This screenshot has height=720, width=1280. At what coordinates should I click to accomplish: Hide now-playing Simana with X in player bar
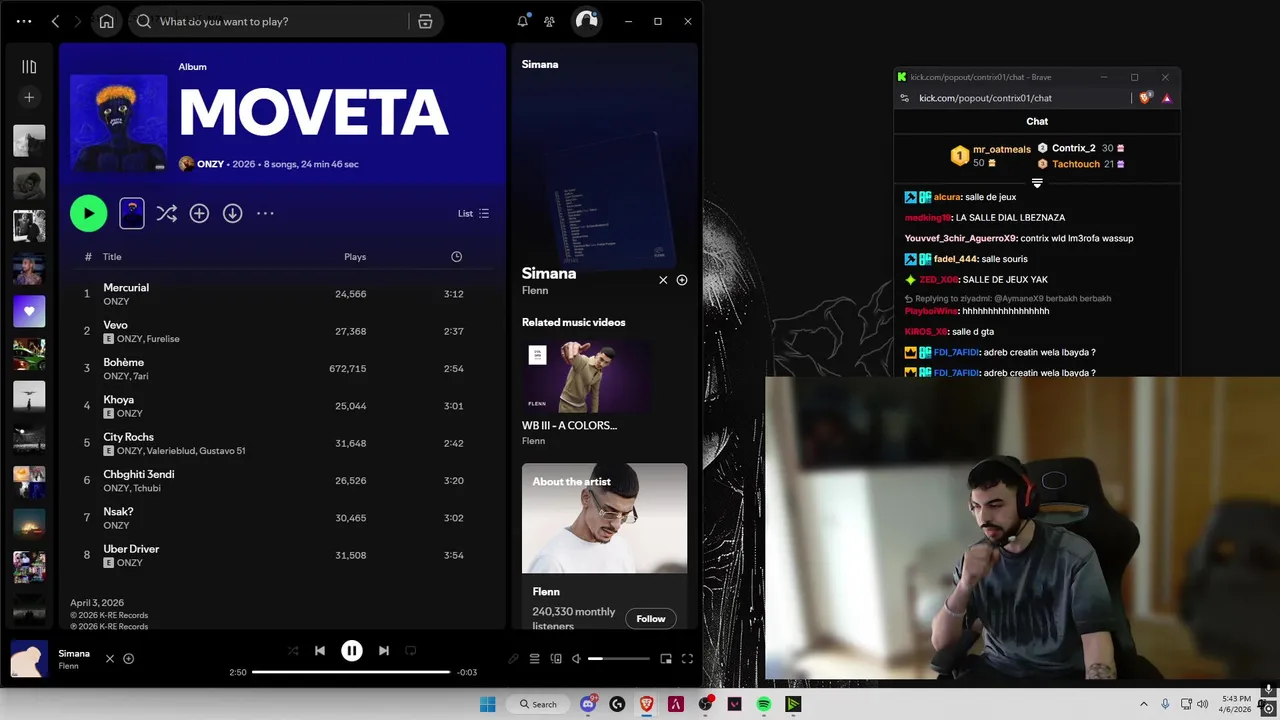coord(110,658)
